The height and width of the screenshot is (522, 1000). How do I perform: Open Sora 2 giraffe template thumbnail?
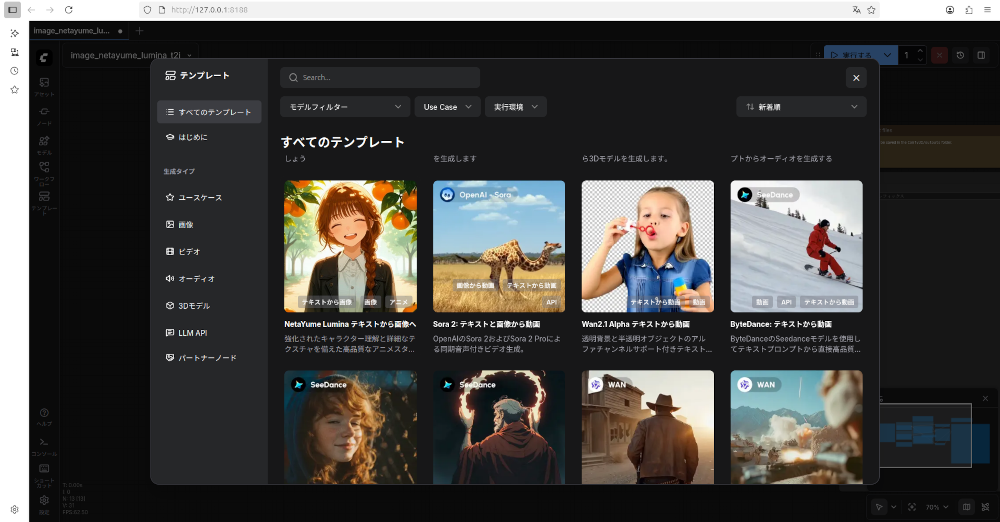499,246
